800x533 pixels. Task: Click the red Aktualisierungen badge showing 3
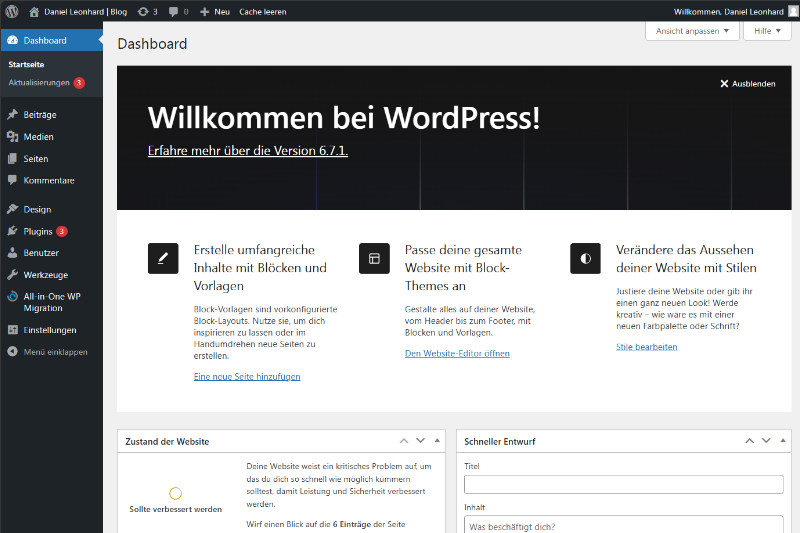79,83
